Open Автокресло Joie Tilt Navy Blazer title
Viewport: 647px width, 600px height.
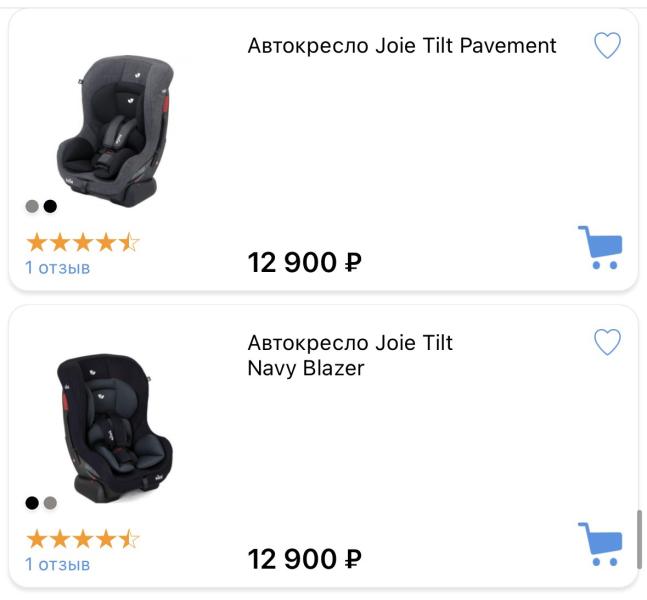coord(350,355)
